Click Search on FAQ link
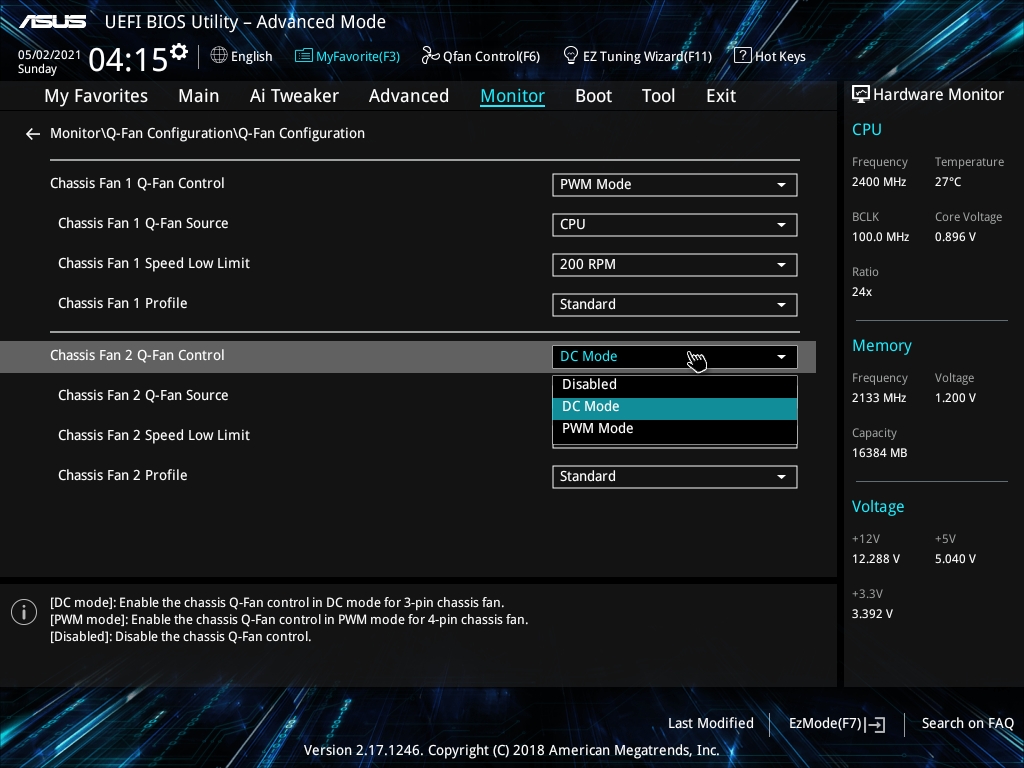The image size is (1024, 768). (x=967, y=724)
